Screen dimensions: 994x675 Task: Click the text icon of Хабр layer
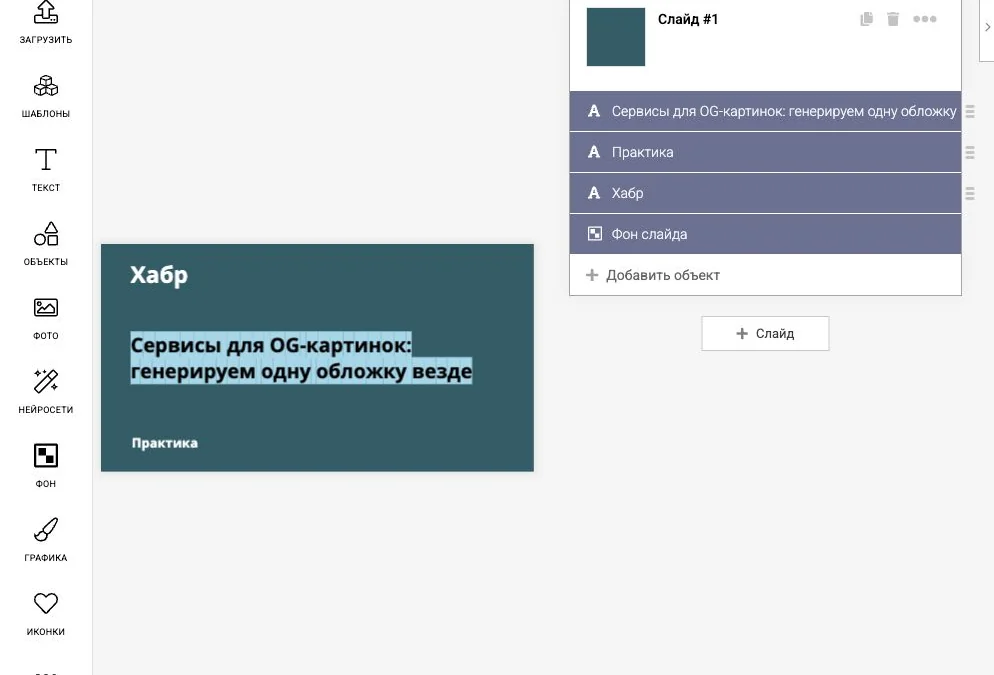point(593,193)
